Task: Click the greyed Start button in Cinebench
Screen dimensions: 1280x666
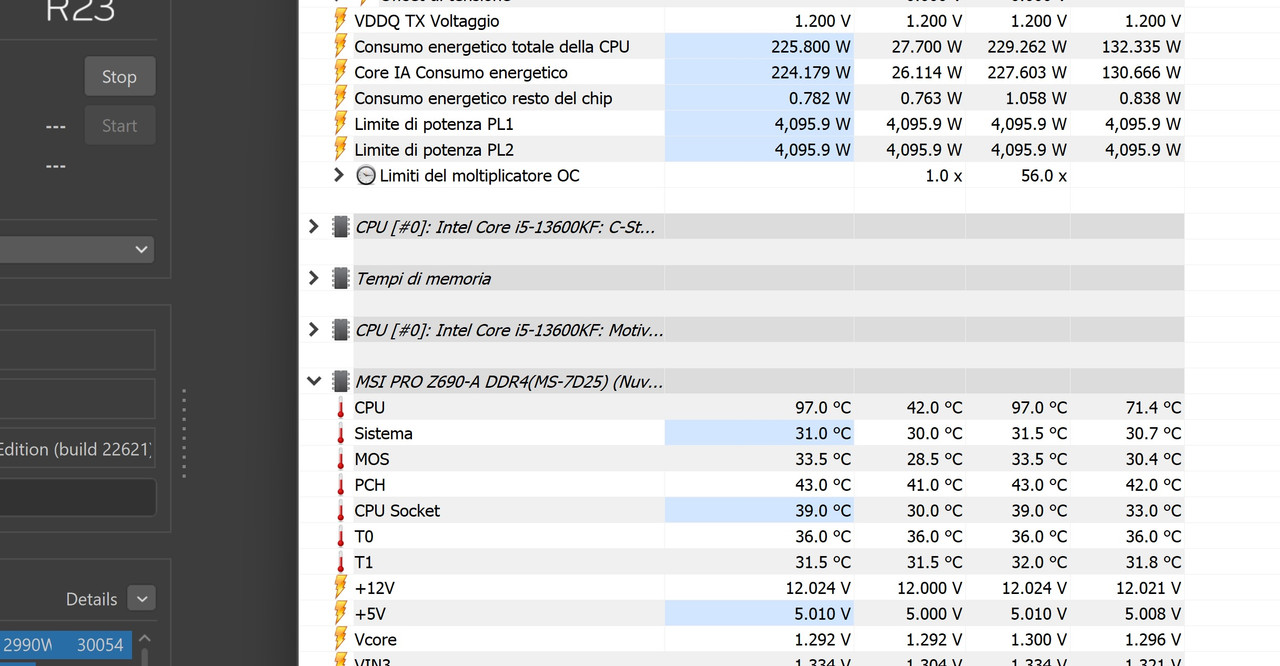Action: point(119,126)
